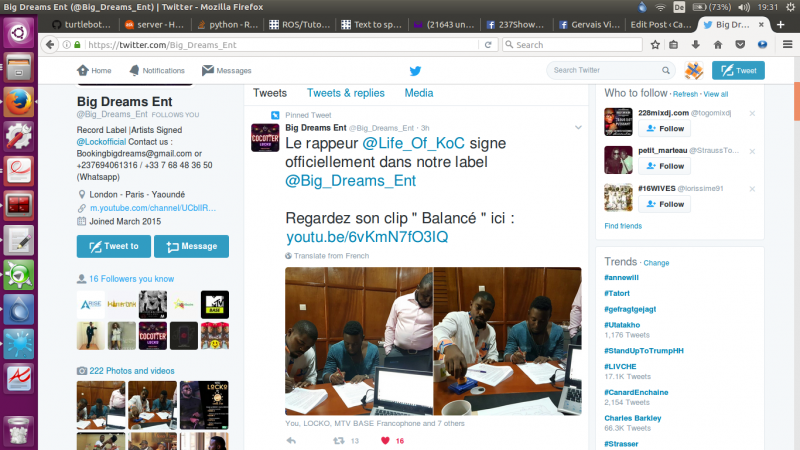Screen dimensions: 800x450
Task: Toggle the heart like on pinned tweet
Action: [385, 440]
